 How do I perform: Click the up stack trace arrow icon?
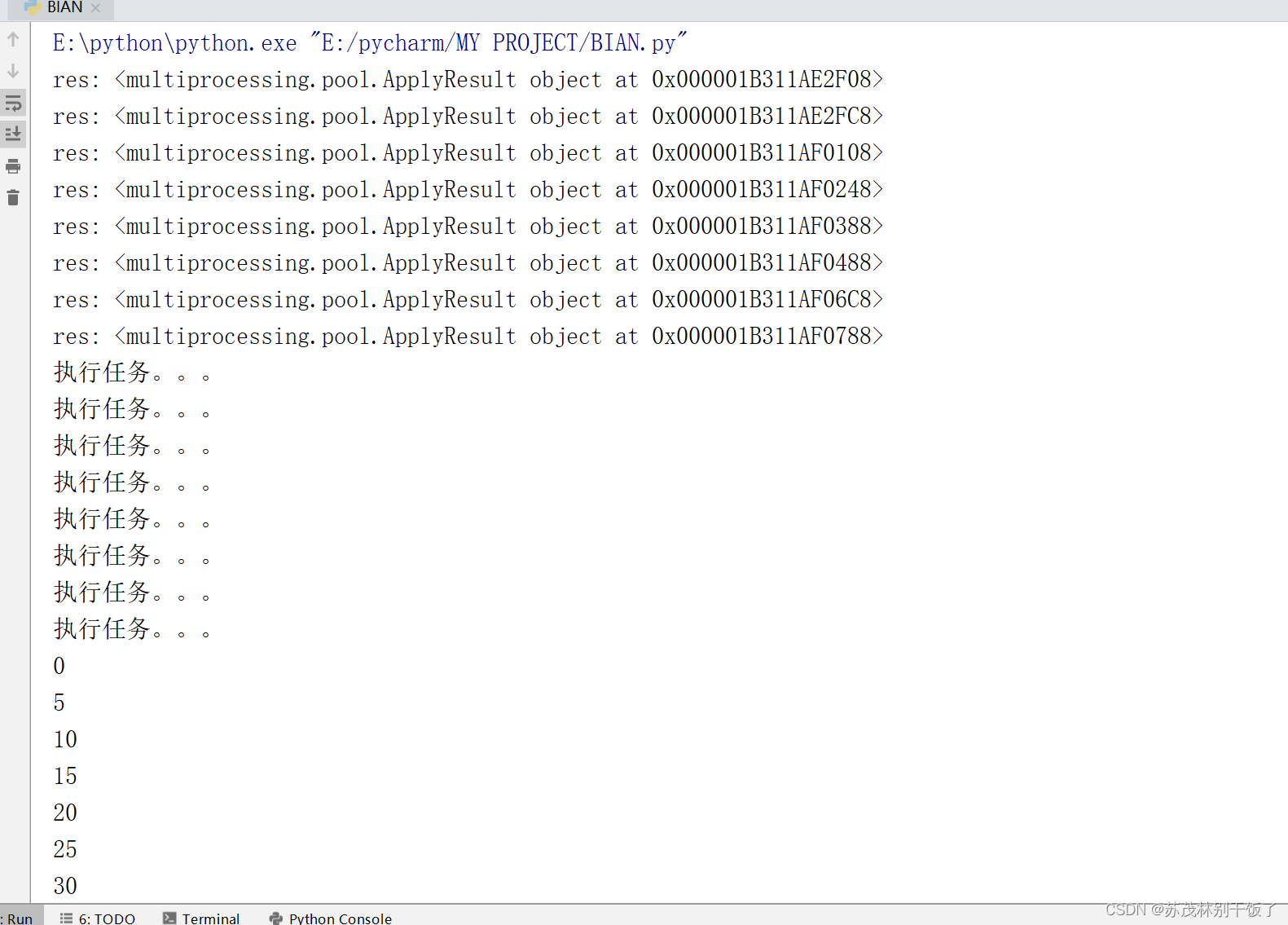[13, 39]
